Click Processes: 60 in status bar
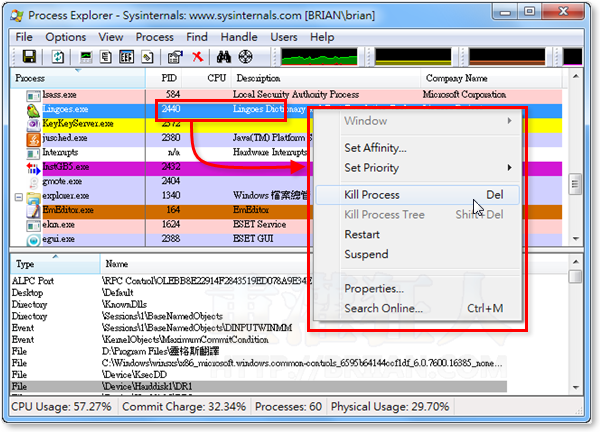This screenshot has width=600, height=432. pyautogui.click(x=289, y=406)
